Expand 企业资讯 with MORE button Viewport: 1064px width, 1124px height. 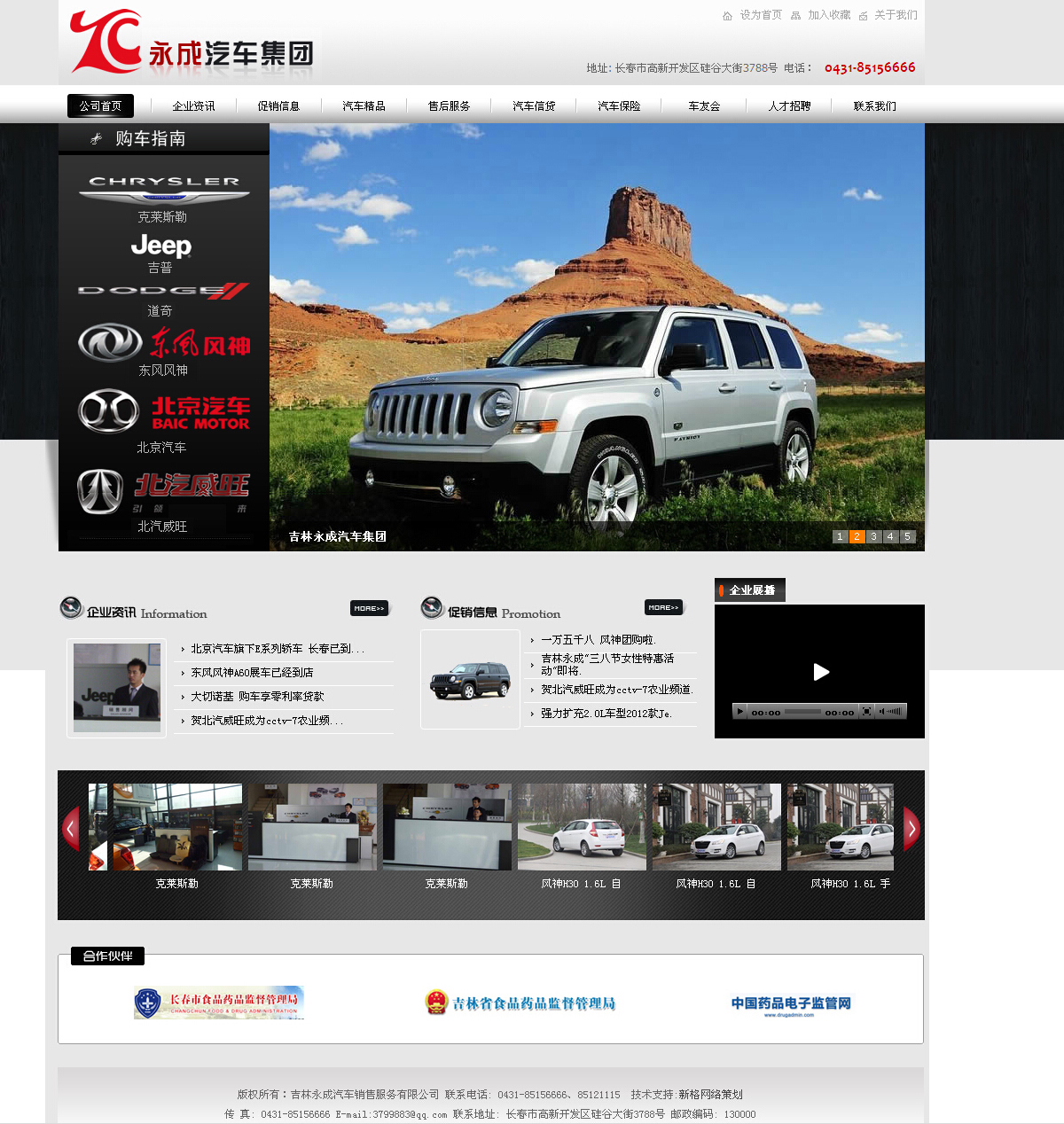[369, 608]
